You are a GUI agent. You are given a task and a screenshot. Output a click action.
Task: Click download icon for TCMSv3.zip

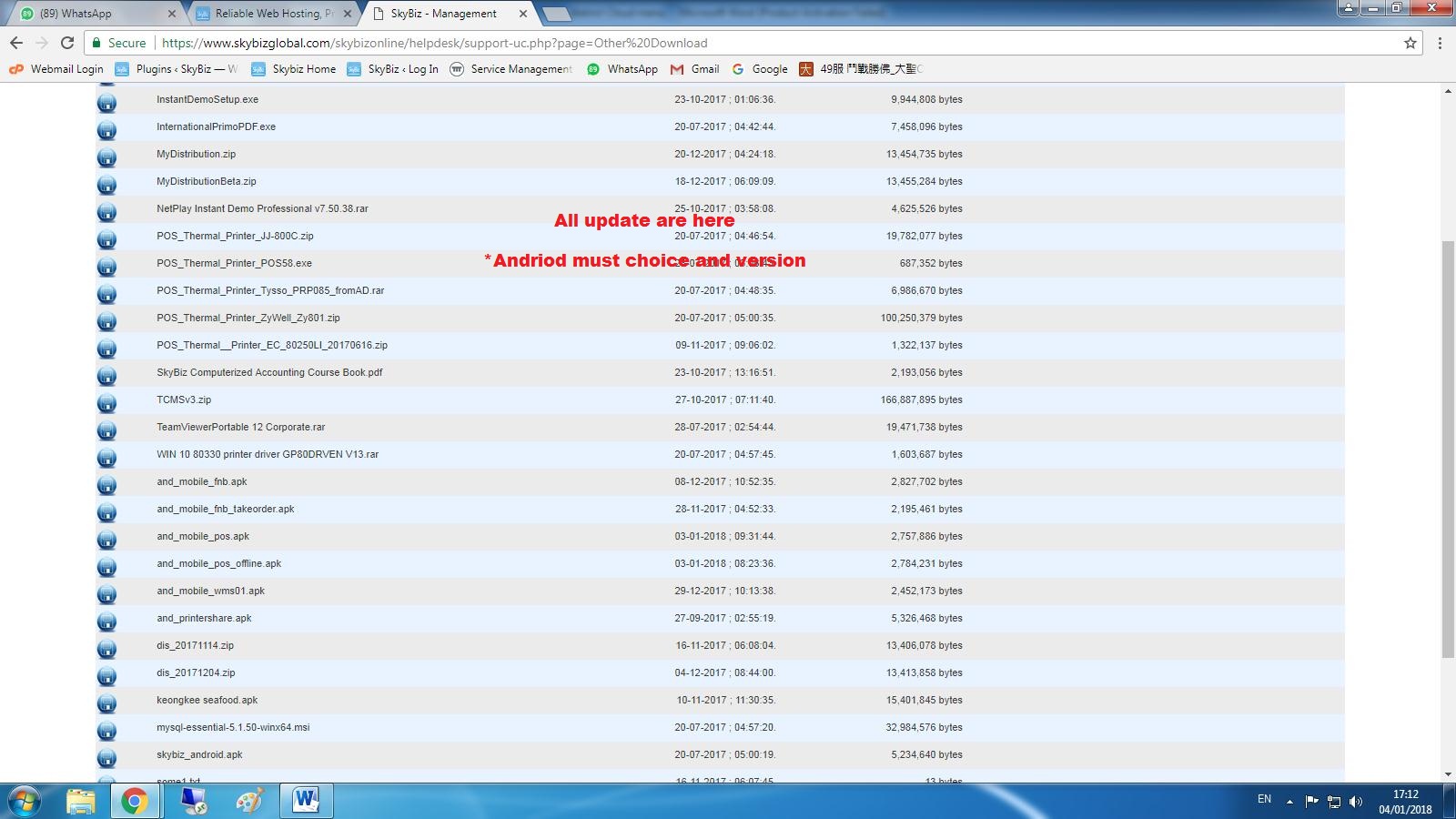click(x=106, y=402)
